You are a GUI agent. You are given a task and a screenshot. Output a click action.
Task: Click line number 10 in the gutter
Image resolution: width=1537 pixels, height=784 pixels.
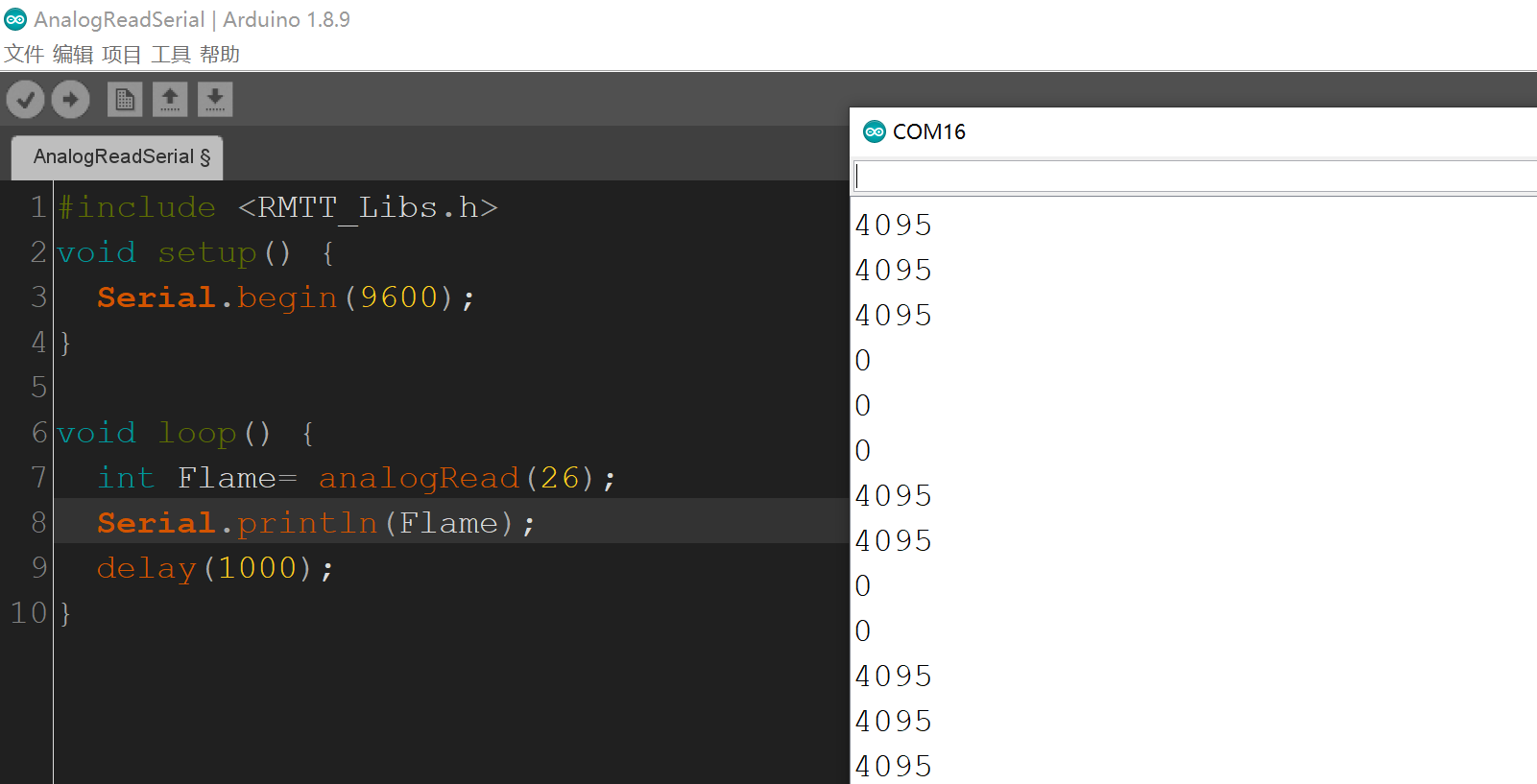[29, 612]
